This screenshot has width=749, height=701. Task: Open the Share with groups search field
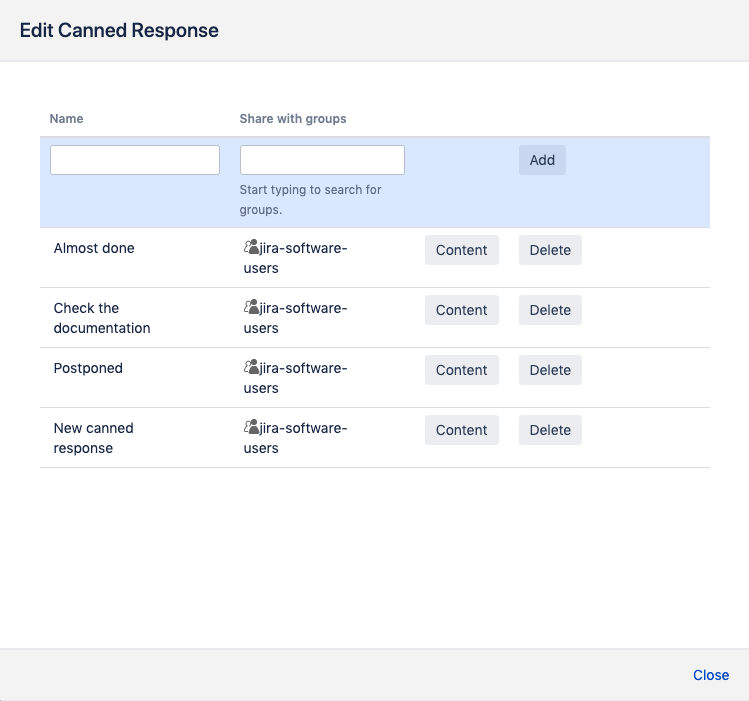[x=322, y=160]
